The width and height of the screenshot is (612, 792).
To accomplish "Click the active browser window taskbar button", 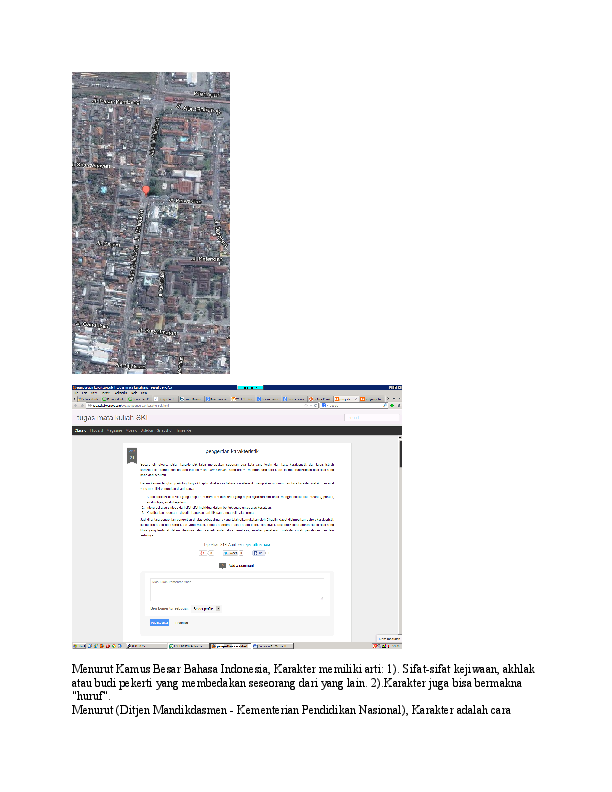I will pyautogui.click(x=229, y=645).
